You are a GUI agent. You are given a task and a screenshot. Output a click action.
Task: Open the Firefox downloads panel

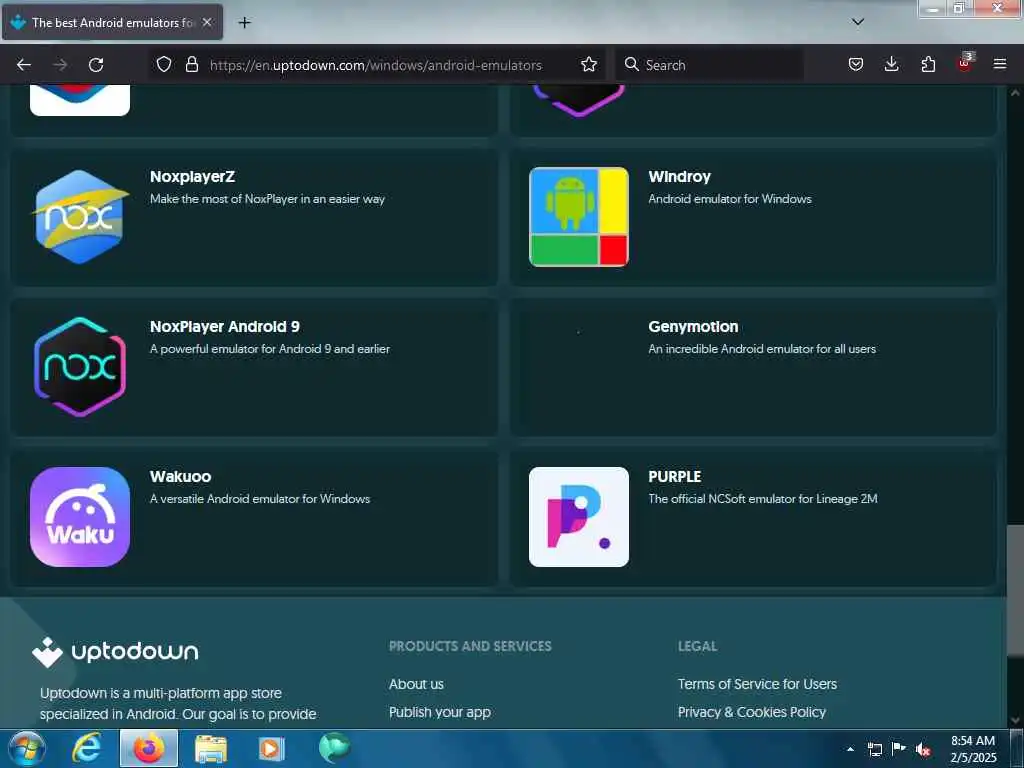tap(891, 65)
